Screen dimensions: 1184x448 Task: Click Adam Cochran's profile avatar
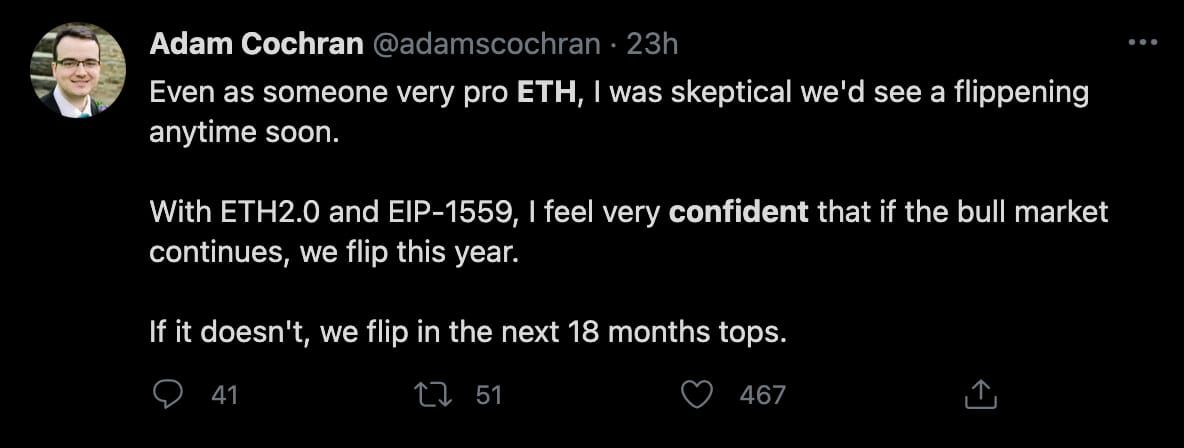(78, 70)
